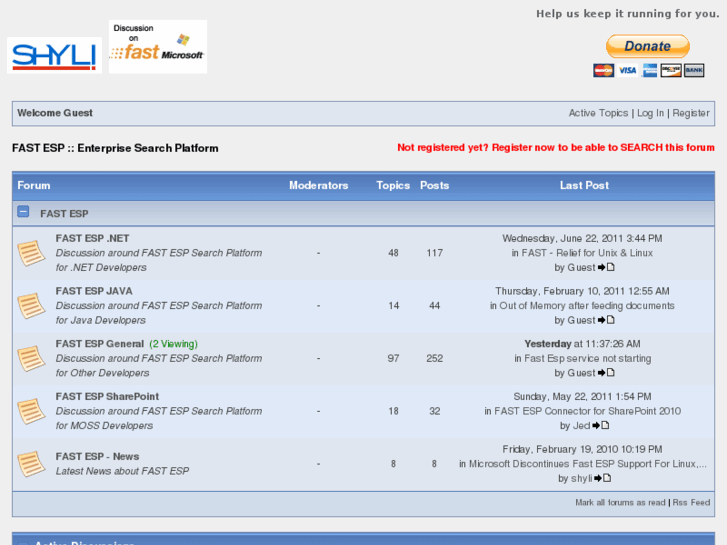Go to last post icon in .NET row
This screenshot has height=545, width=727.
(x=606, y=267)
